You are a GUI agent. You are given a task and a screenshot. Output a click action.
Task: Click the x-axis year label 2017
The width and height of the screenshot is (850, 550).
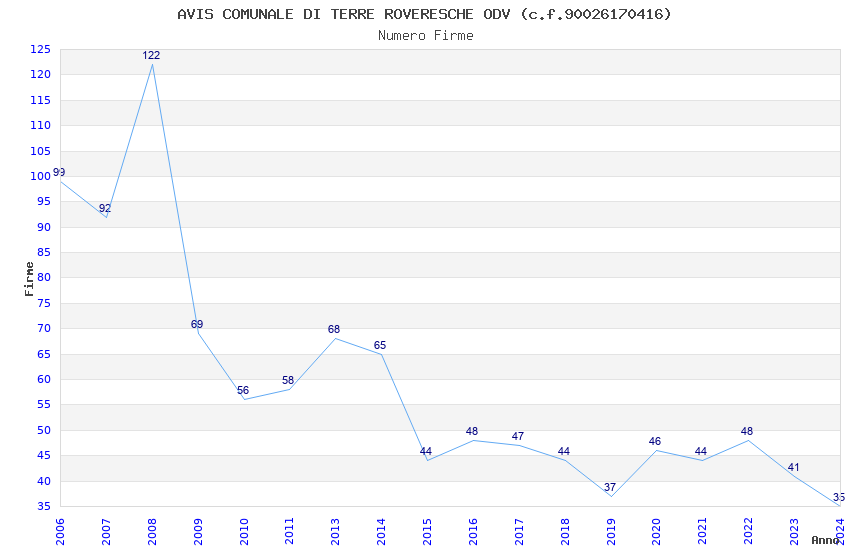pyautogui.click(x=519, y=532)
